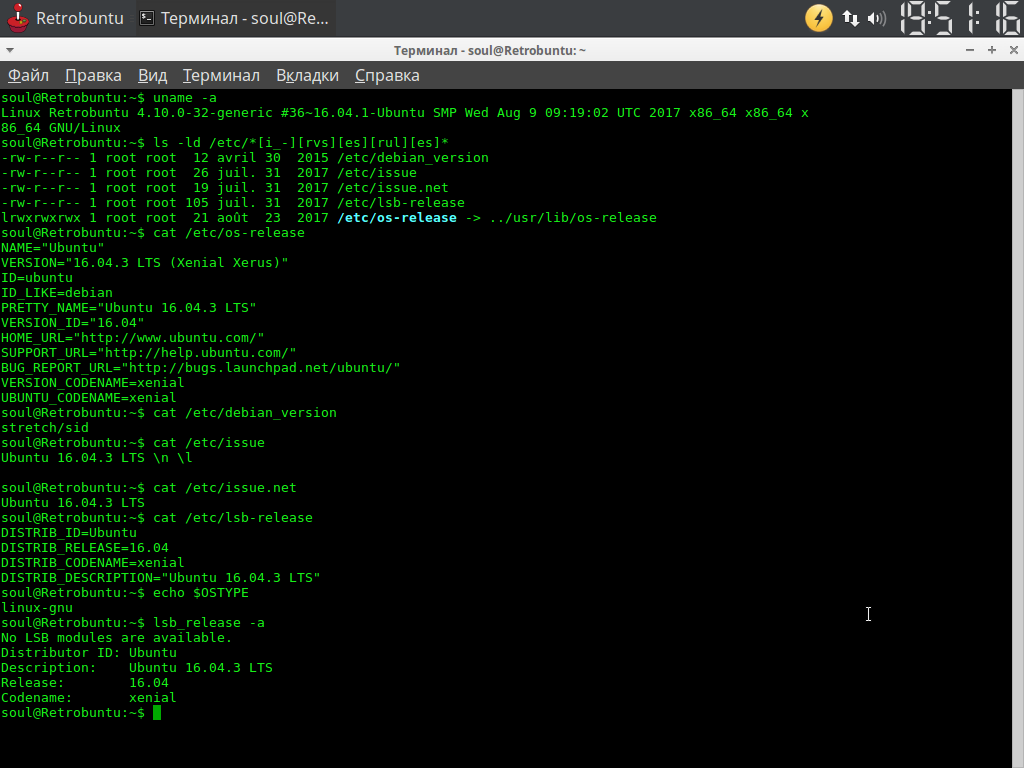The width and height of the screenshot is (1024, 768).
Task: Open the lightning bolt power manager icon
Action: point(818,18)
